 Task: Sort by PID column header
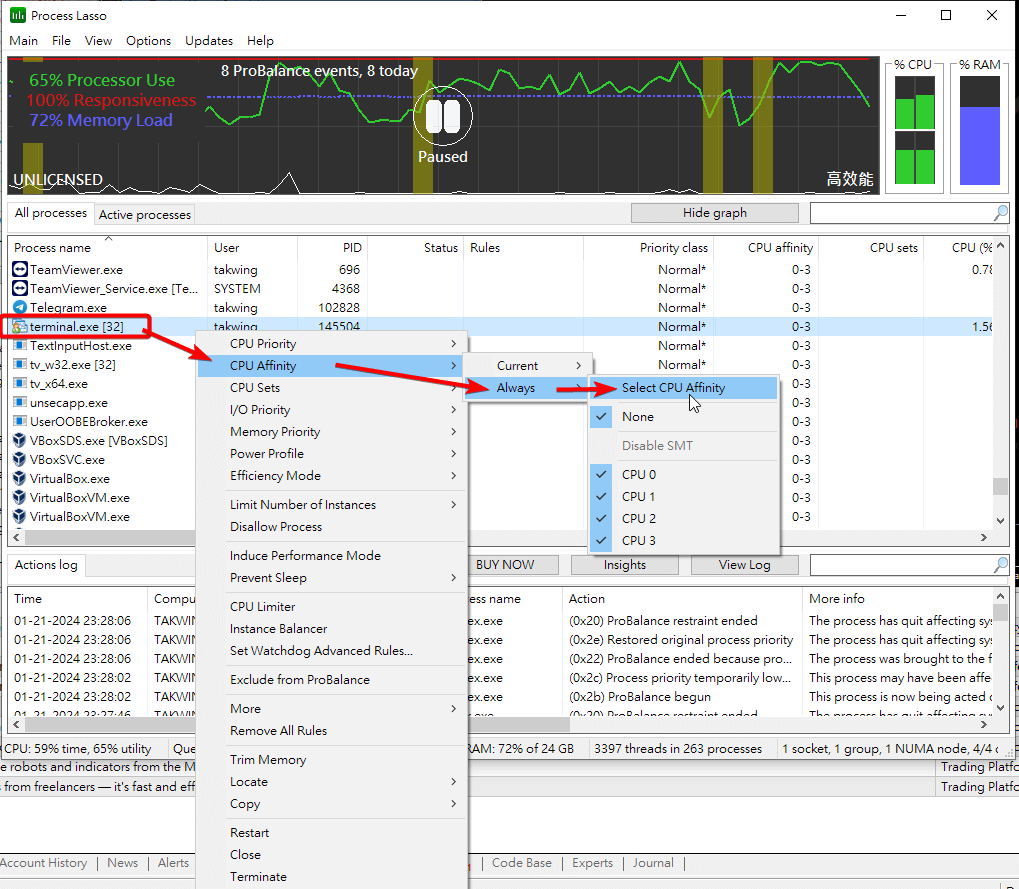tap(333, 248)
